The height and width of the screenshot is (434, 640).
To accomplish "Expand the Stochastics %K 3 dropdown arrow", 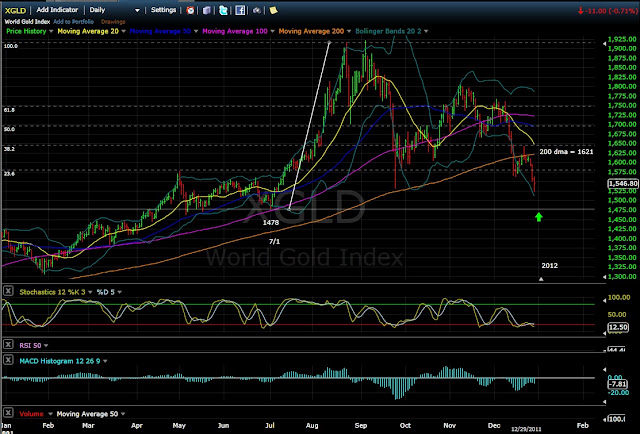I will point(90,292).
